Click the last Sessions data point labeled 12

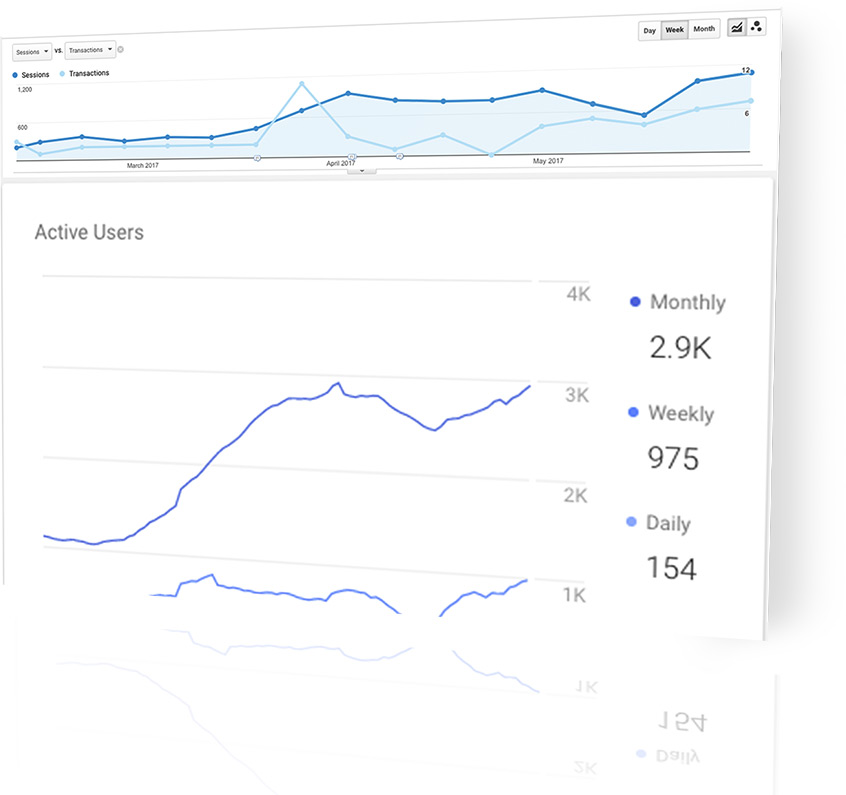pos(751,72)
